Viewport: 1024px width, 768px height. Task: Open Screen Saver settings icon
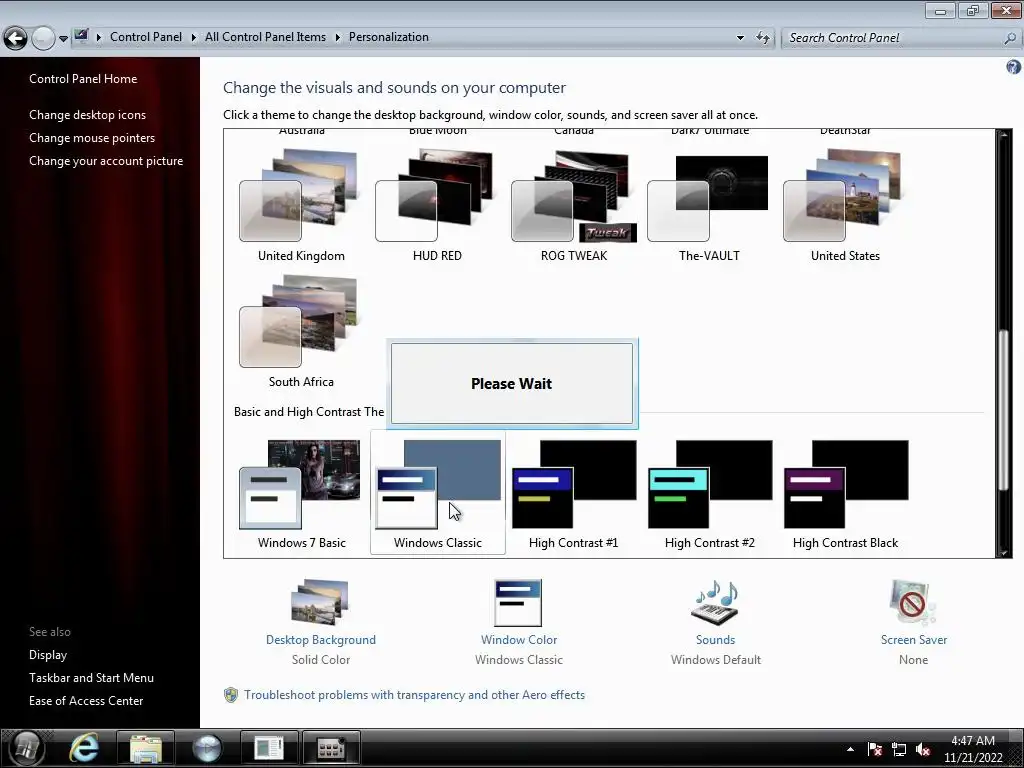913,602
